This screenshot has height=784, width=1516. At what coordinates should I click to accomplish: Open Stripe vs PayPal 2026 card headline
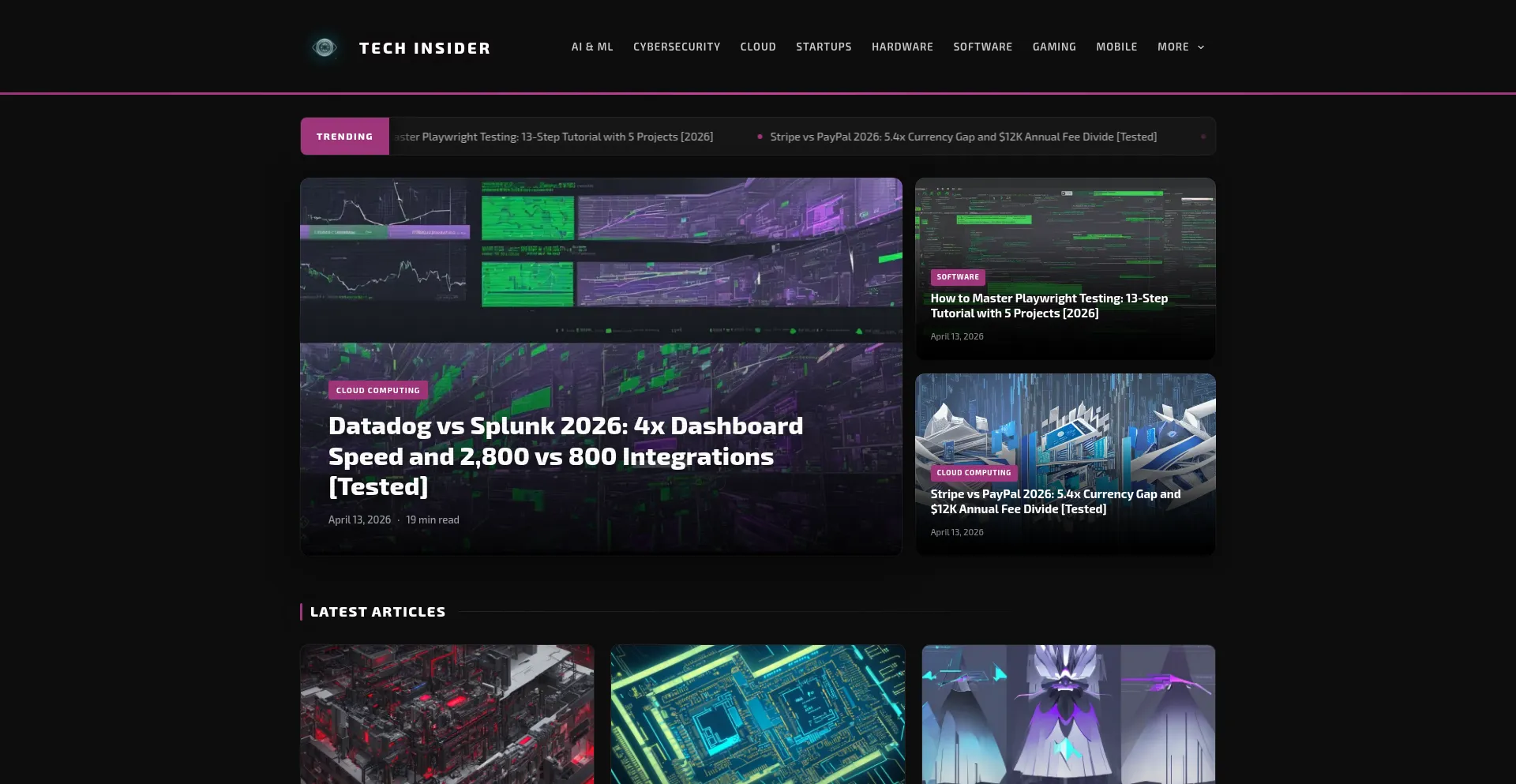pos(1056,501)
